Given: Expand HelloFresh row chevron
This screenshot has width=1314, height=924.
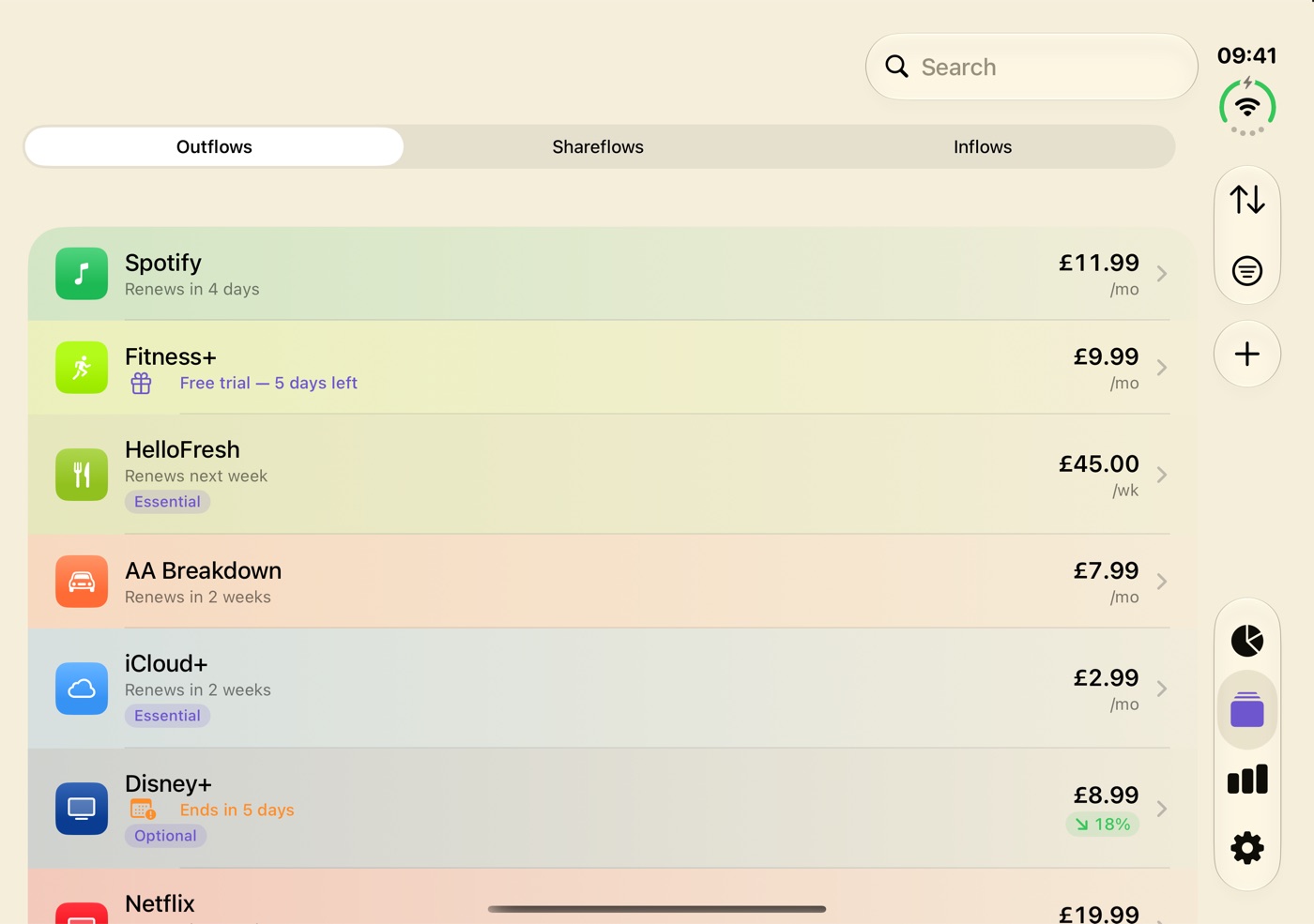Looking at the screenshot, I should point(1162,475).
